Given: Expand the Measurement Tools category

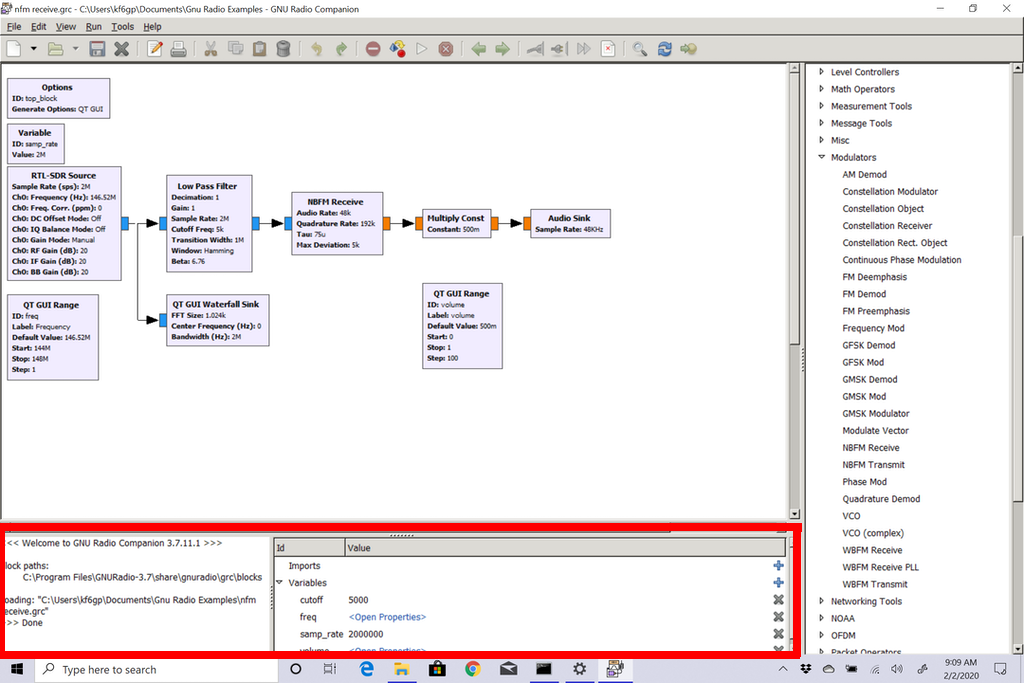Looking at the screenshot, I should (x=822, y=106).
